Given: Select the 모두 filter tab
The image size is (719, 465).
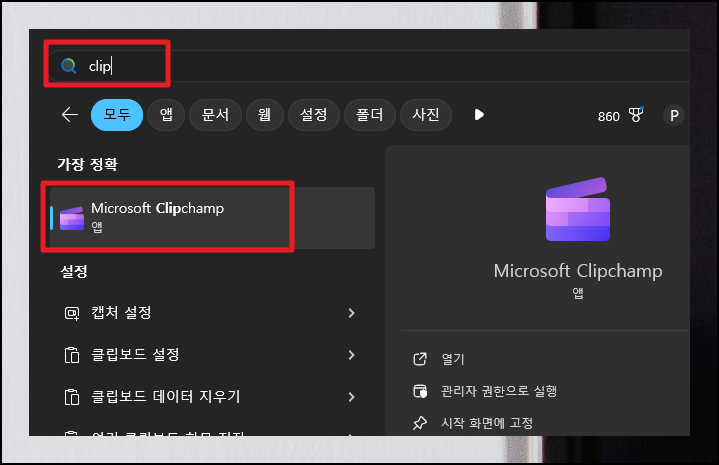Looking at the screenshot, I should (117, 115).
